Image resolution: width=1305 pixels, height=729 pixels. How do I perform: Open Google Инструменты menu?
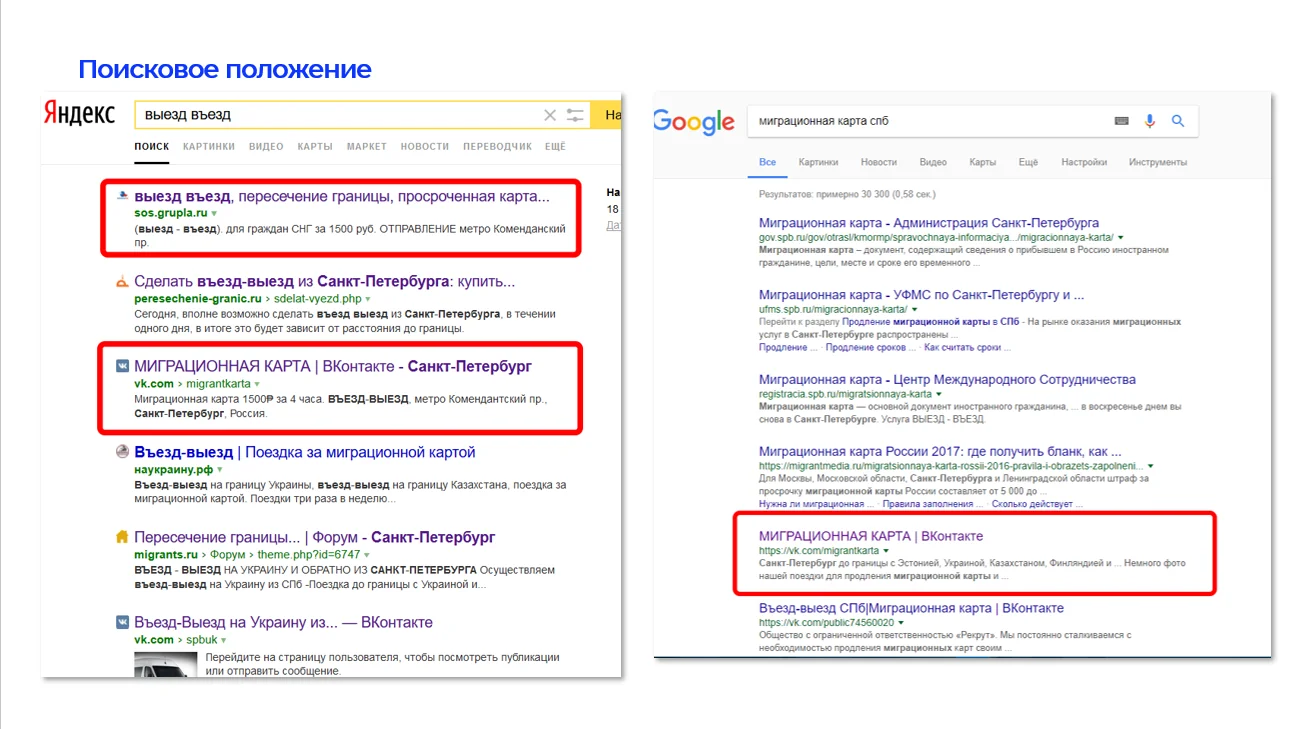(x=1158, y=162)
